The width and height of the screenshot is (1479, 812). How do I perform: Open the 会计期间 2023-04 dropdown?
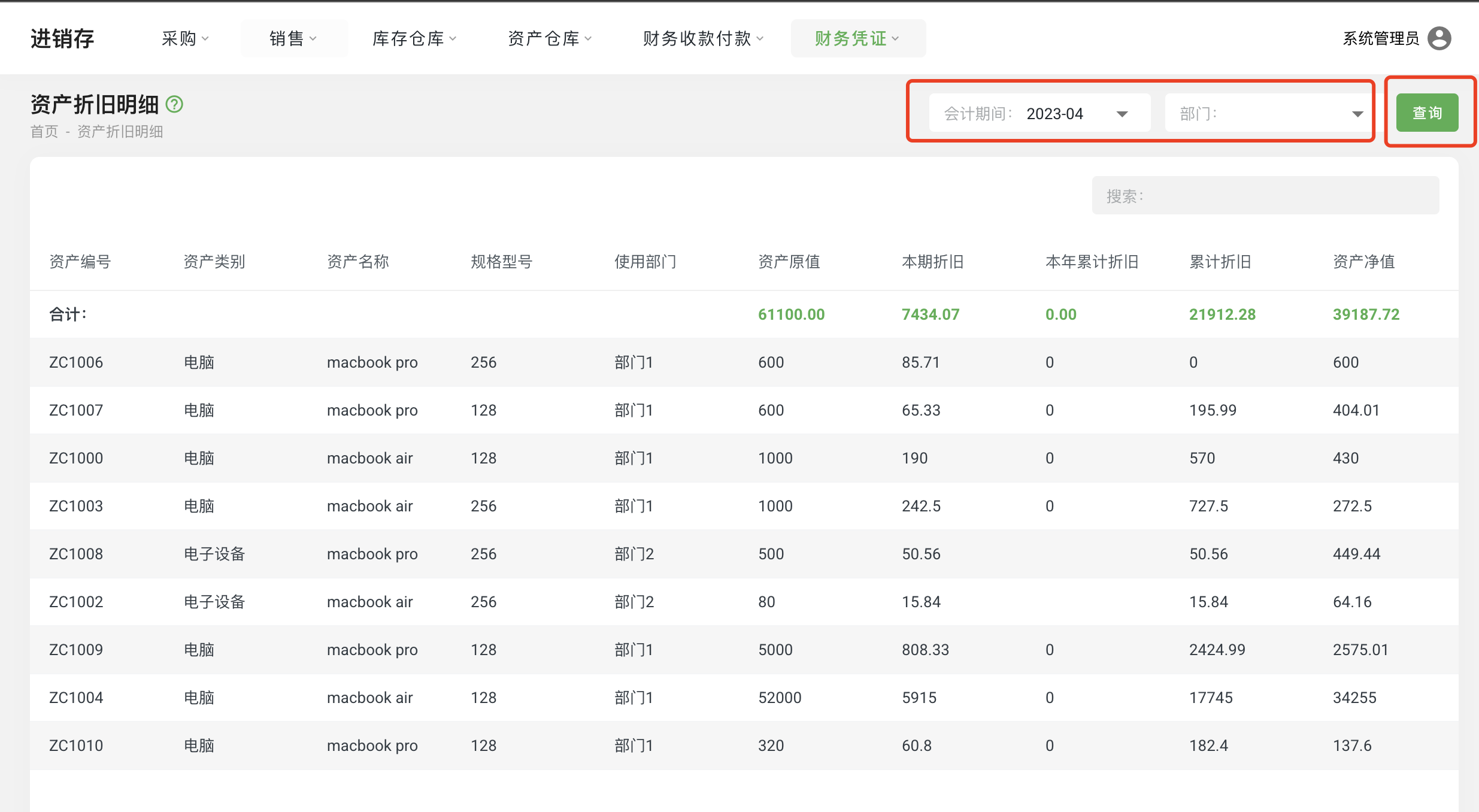click(1039, 113)
